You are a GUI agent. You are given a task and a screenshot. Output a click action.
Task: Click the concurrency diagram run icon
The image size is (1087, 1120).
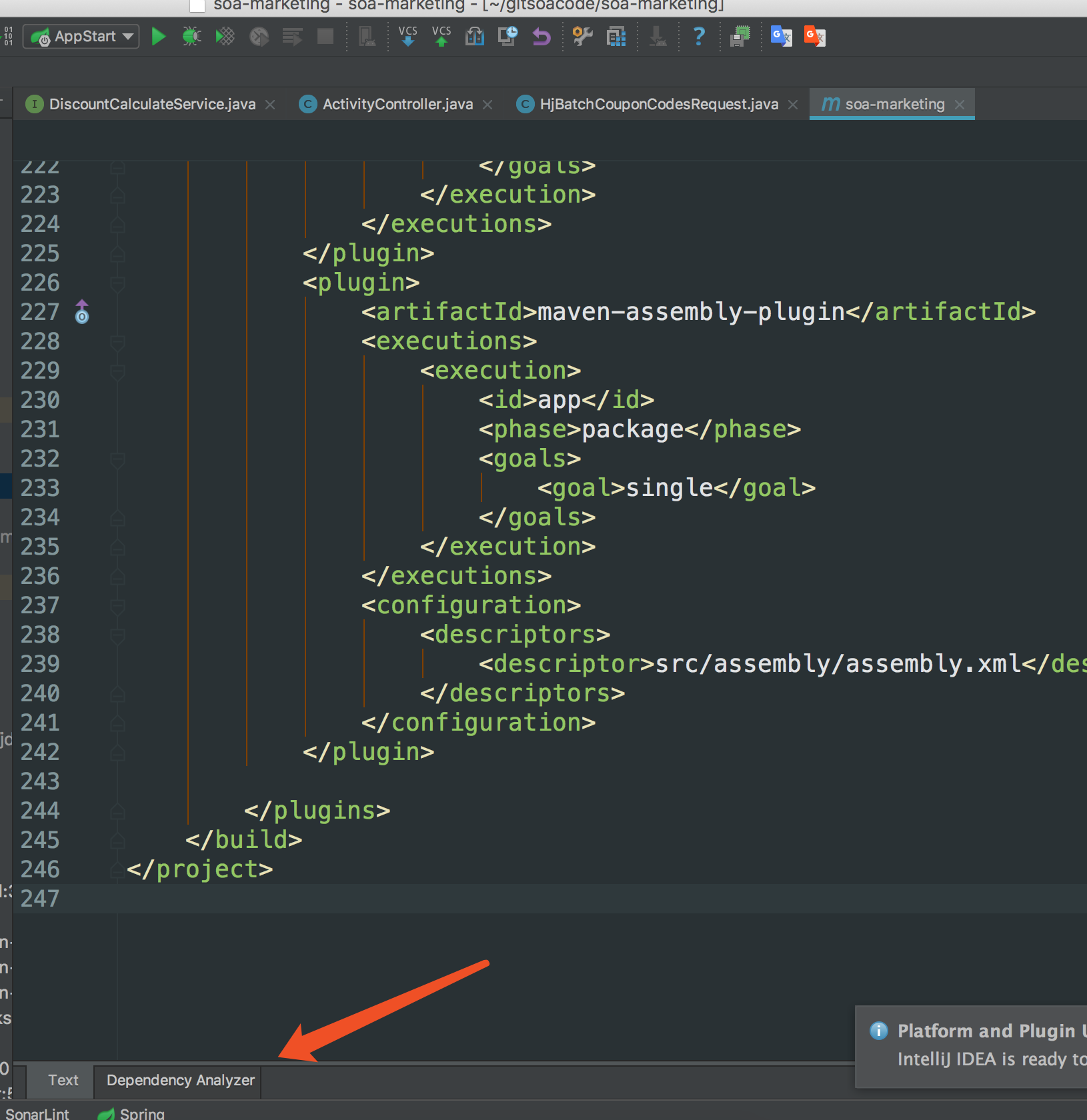(292, 36)
